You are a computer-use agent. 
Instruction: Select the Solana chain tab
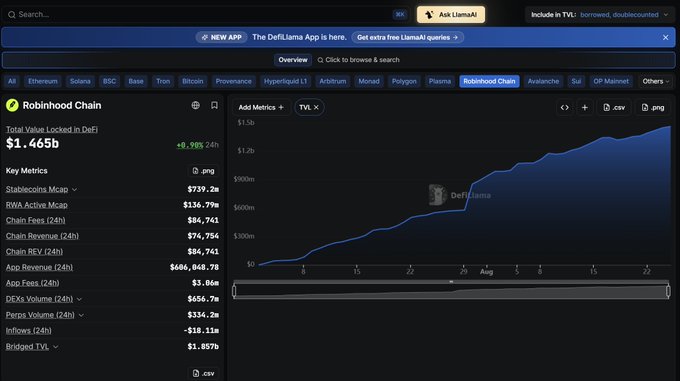80,81
